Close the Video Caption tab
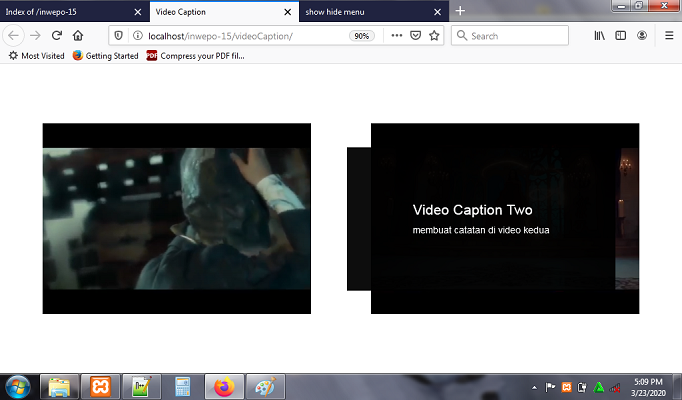The image size is (682, 400). 288,12
